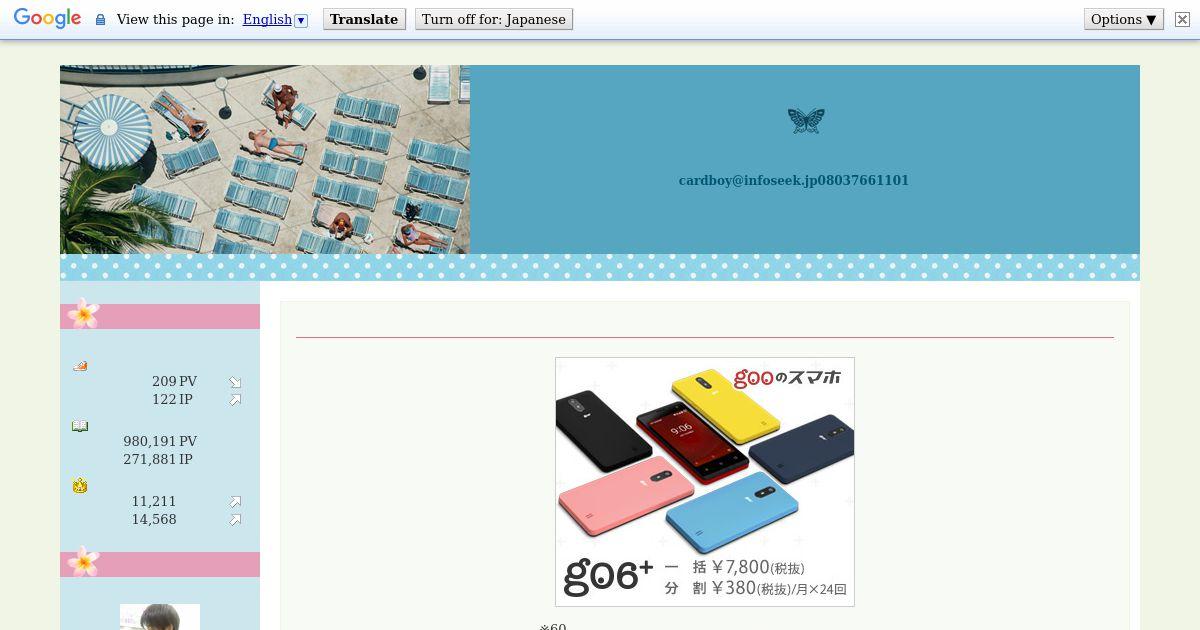Click the goo smartphone g06+ advertisement

tap(705, 482)
